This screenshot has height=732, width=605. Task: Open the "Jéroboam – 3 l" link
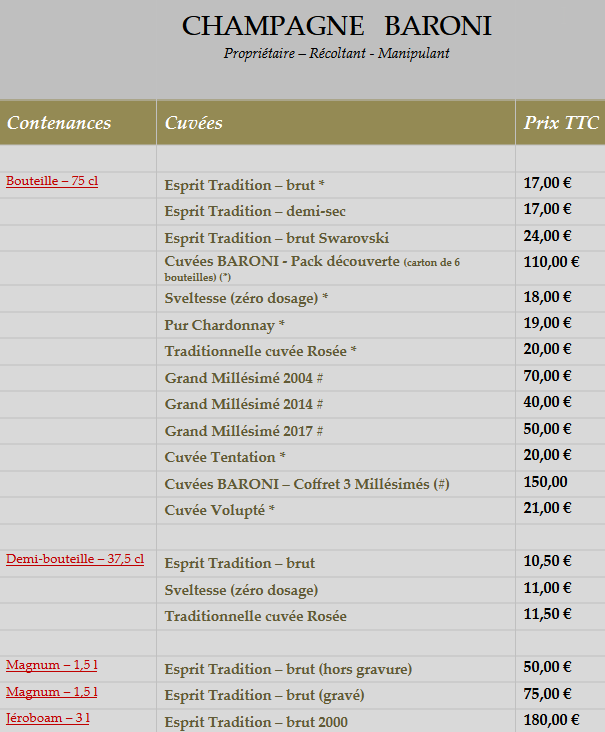click(x=48, y=718)
